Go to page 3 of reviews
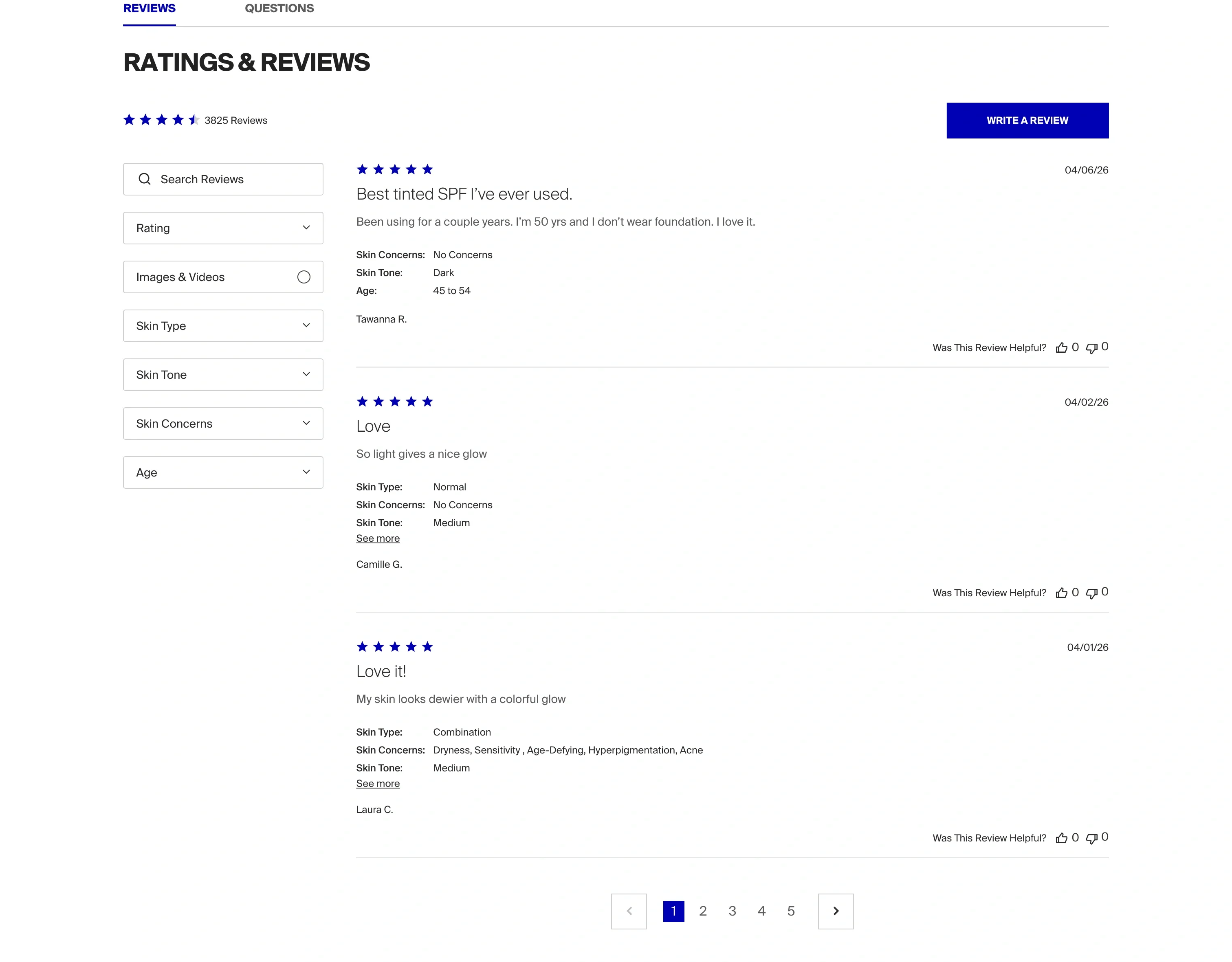 coord(732,911)
